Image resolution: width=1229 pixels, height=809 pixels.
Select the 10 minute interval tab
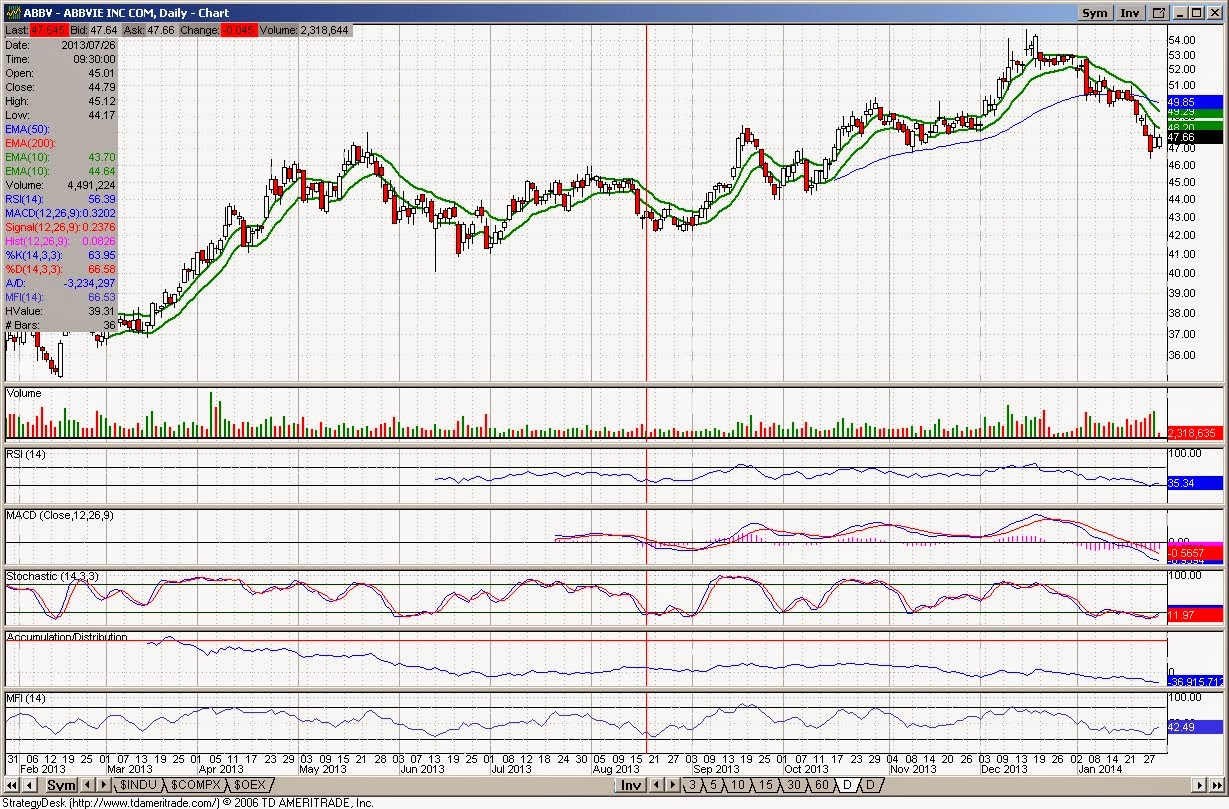[x=738, y=785]
